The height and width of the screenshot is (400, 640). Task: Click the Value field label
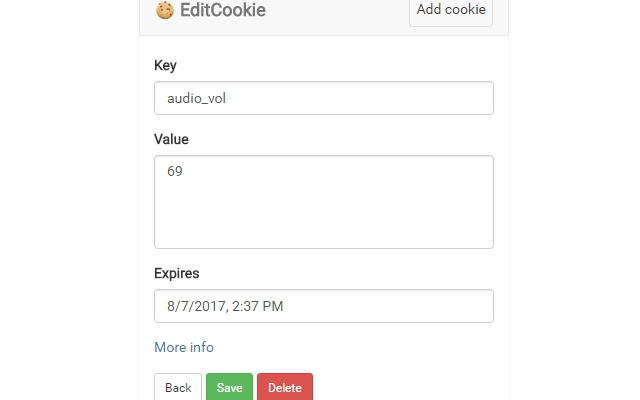point(171,139)
